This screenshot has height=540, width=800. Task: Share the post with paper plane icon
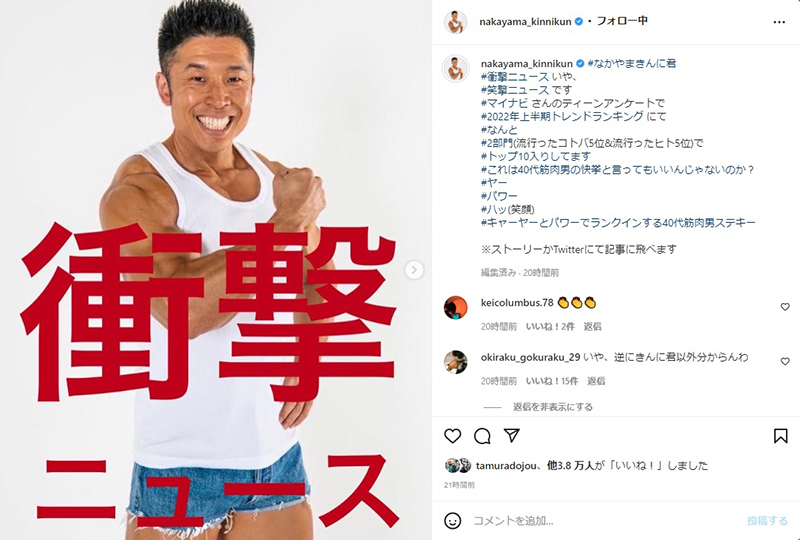pyautogui.click(x=512, y=435)
